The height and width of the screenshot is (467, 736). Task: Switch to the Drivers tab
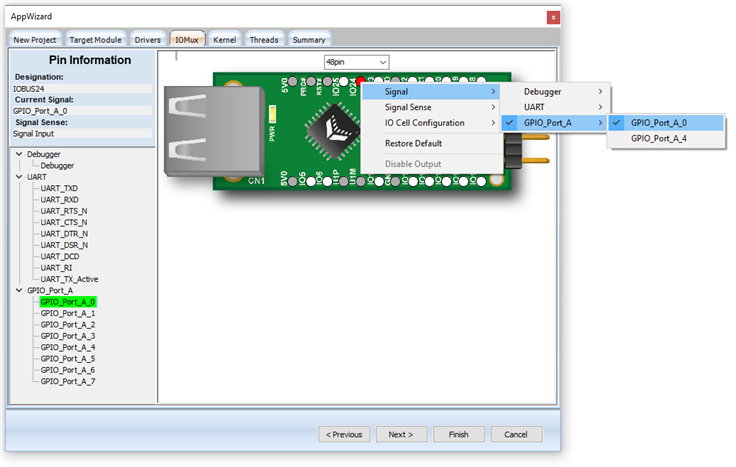click(x=147, y=40)
